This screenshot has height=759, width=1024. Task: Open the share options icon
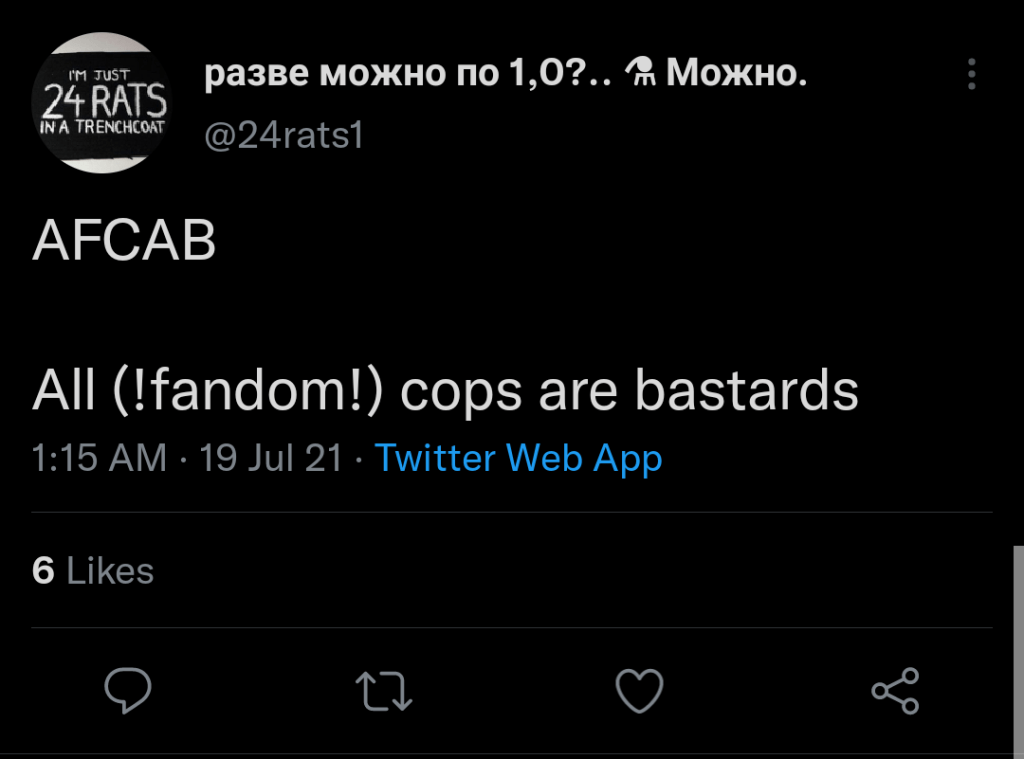895,691
